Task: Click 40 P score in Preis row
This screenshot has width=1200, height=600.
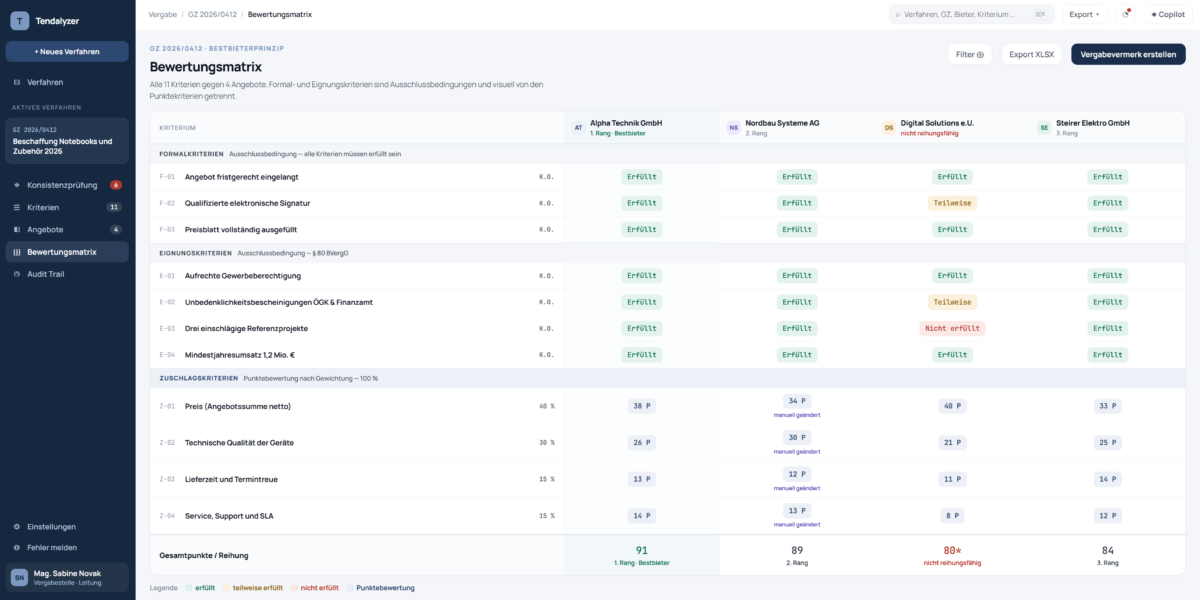Action: coord(952,406)
